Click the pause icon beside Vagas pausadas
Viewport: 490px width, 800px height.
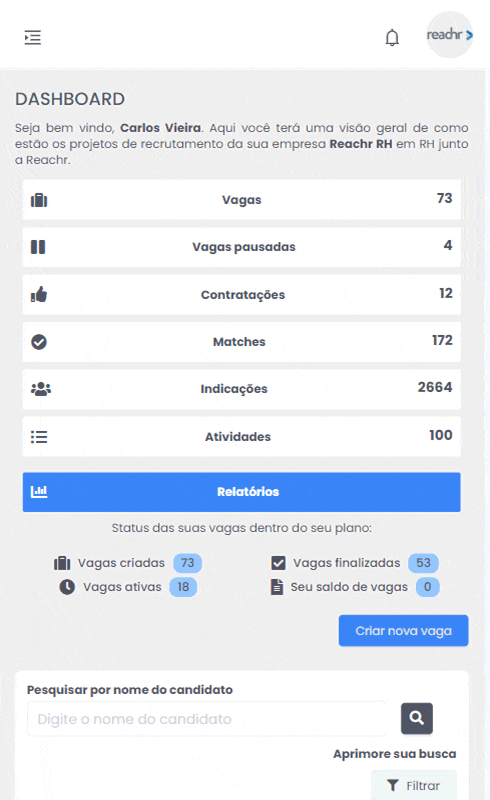(38, 247)
